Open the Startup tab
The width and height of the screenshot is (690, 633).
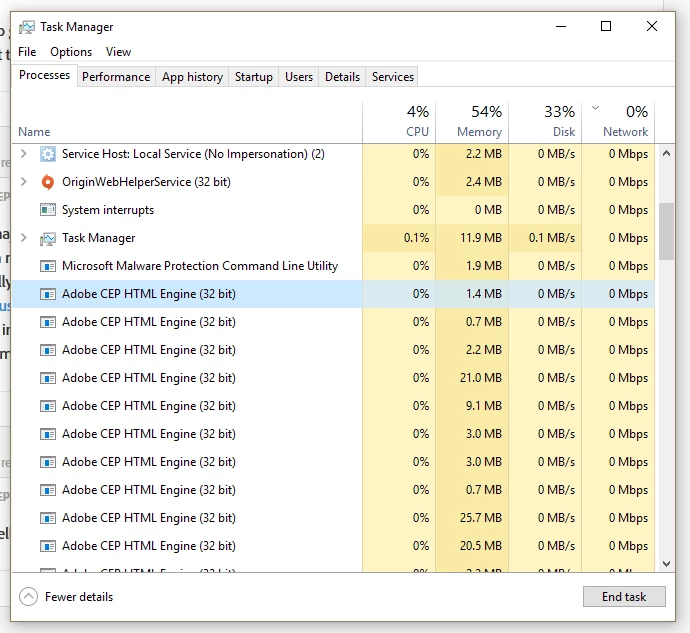click(253, 77)
